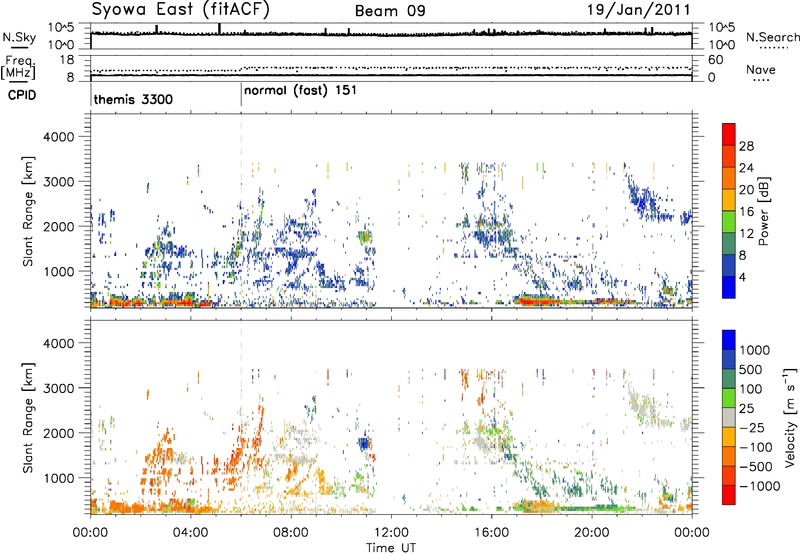Click the date "19/Jan/2011"
Image resolution: width=800 pixels, height=554 pixels.
tap(639, 9)
